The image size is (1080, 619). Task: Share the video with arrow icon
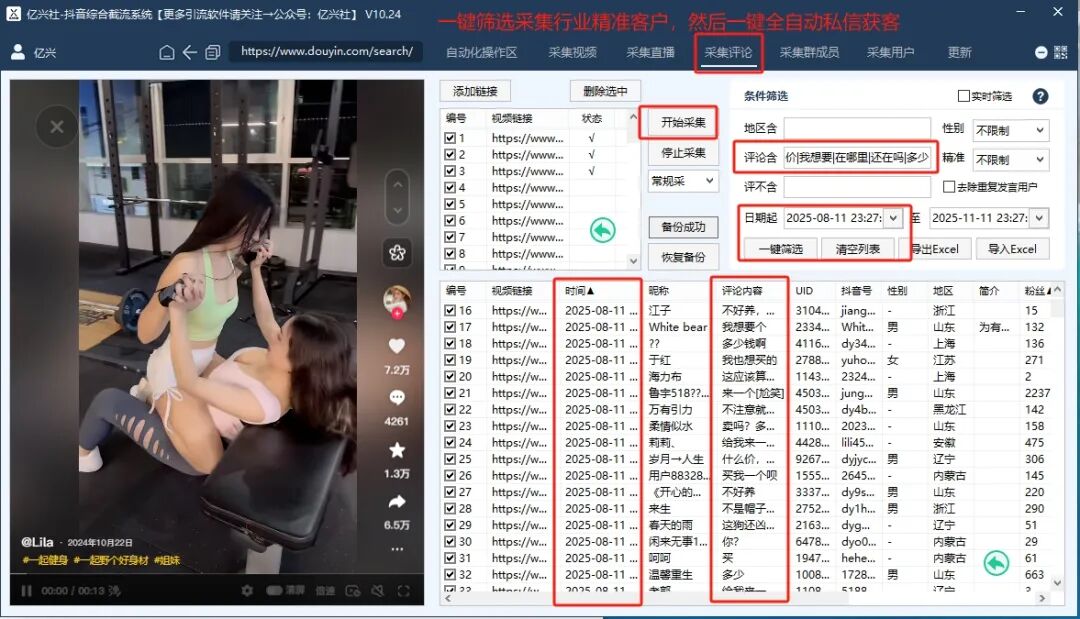click(397, 502)
